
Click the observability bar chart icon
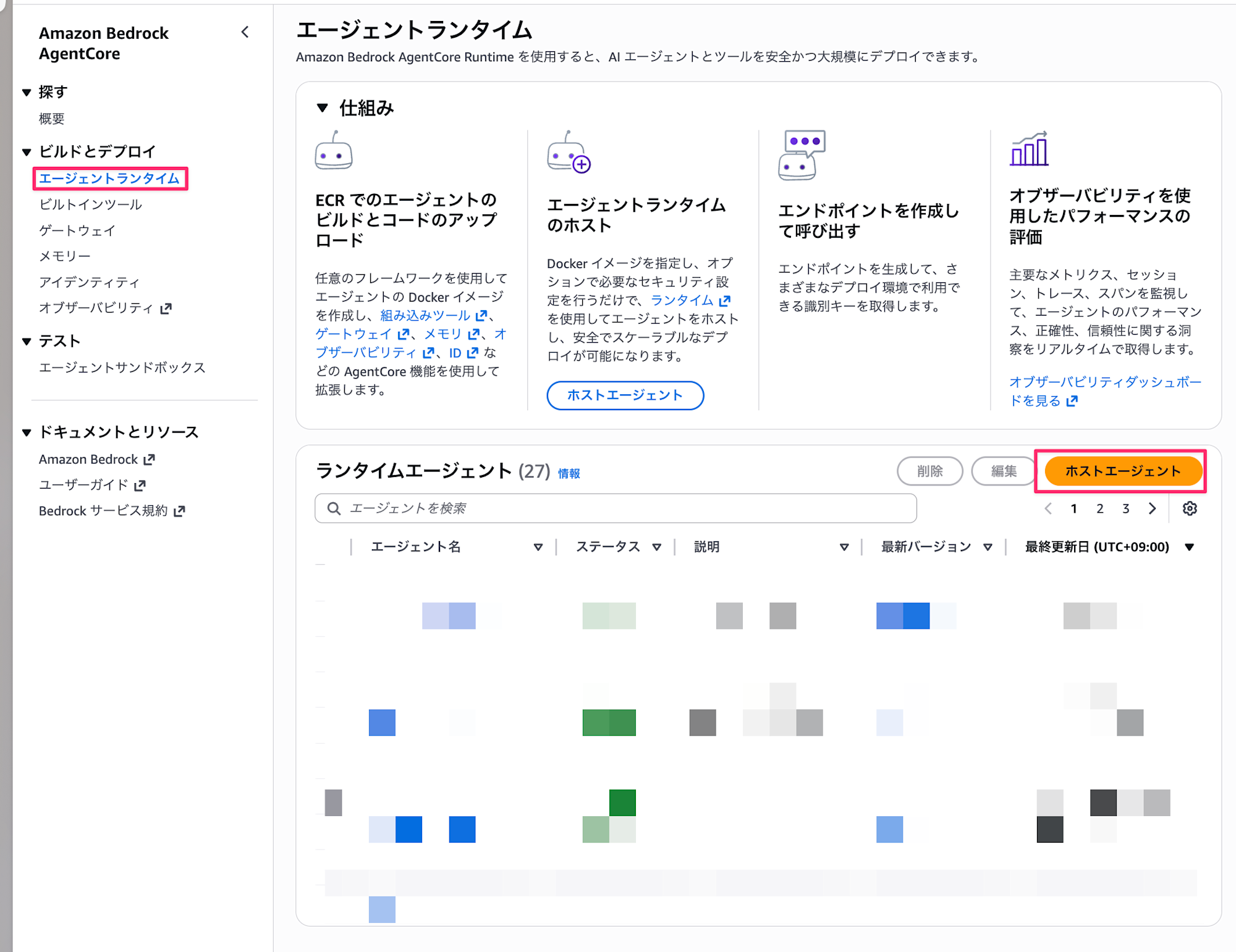[x=1029, y=149]
